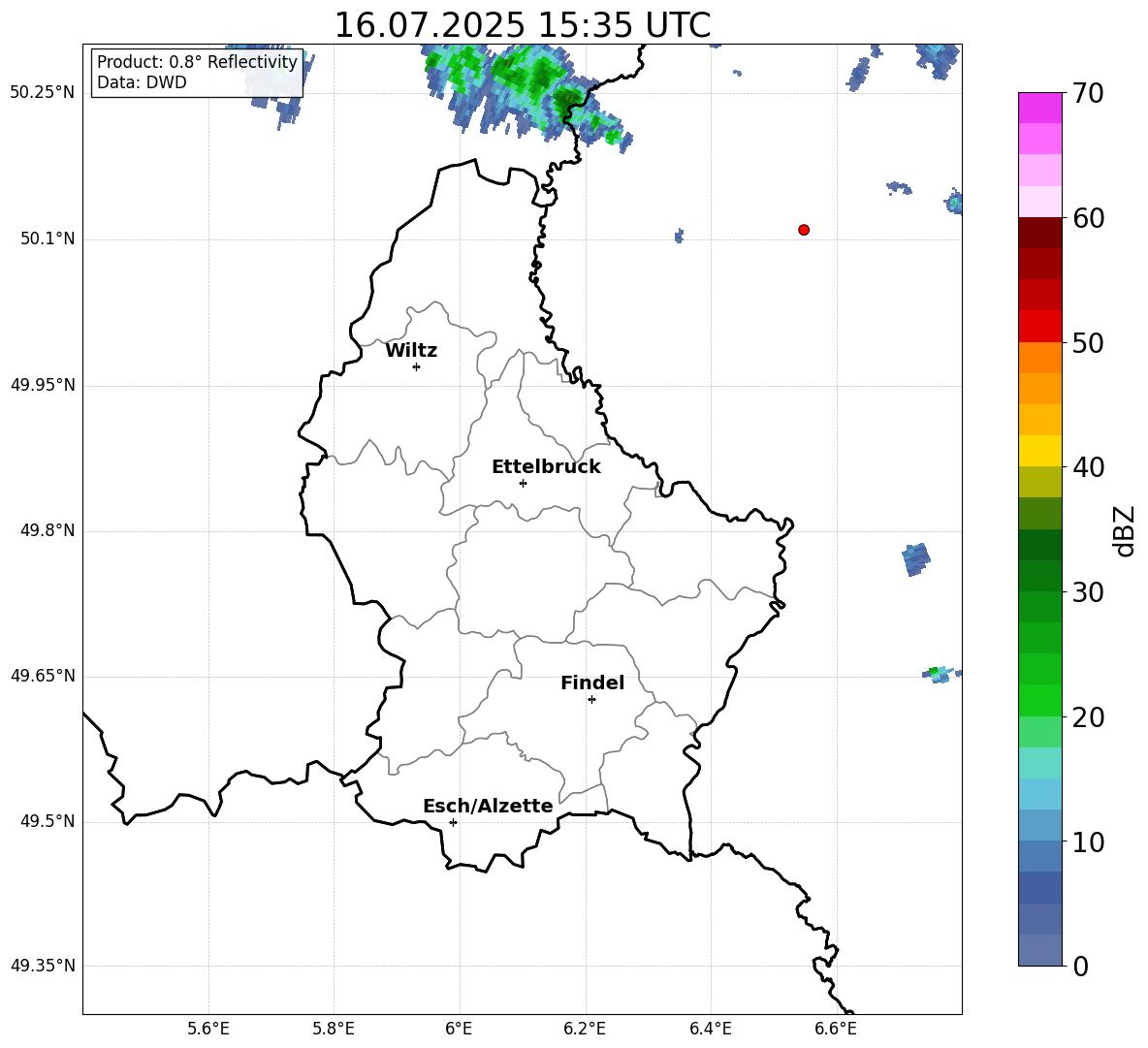This screenshot has width=1148, height=1048.
Task: Click the 'Data: DWD' text
Action: point(142,82)
